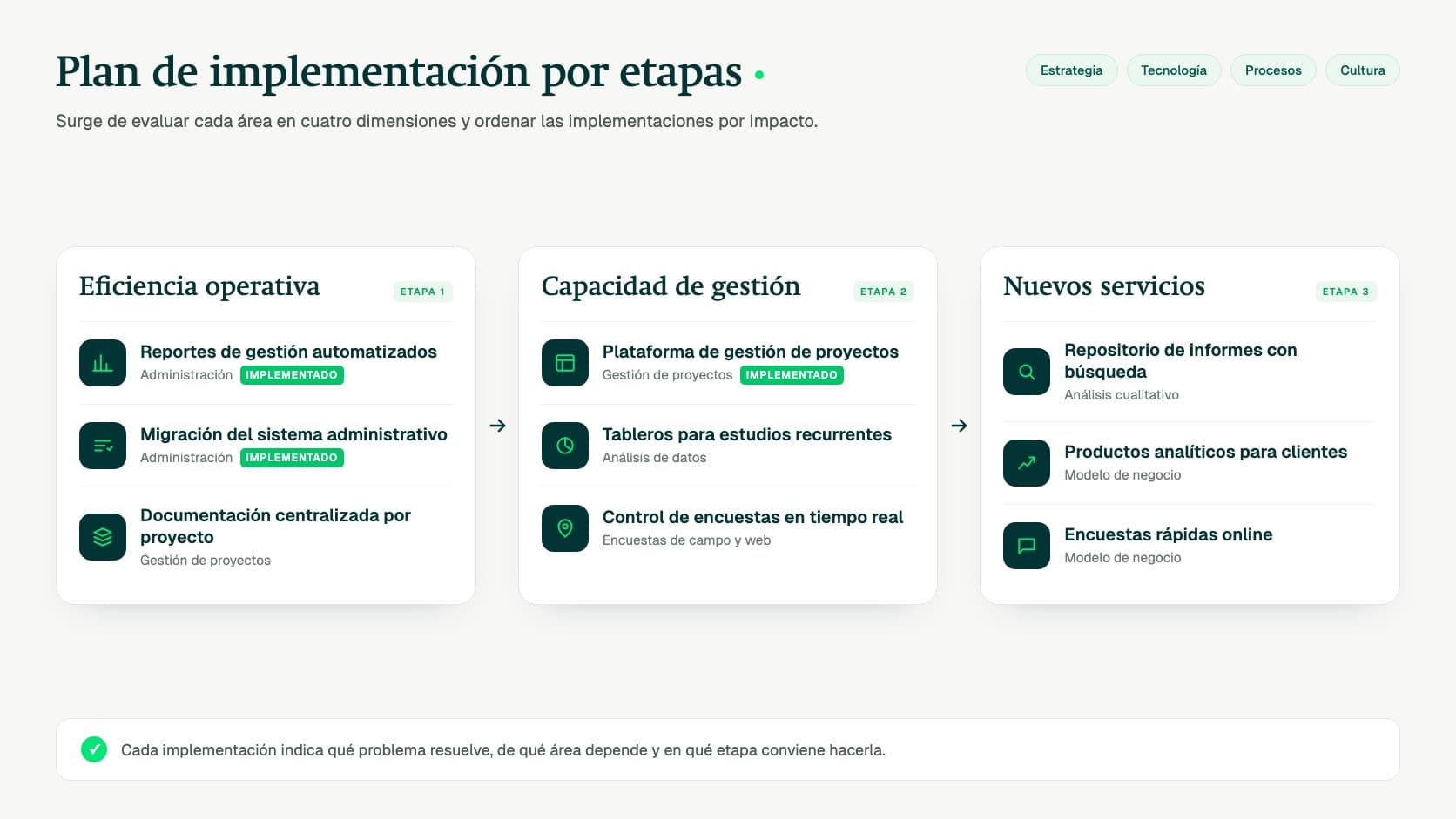
Task: Click the trending arrow icon beside Productos analíticos
Action: [x=1027, y=463]
